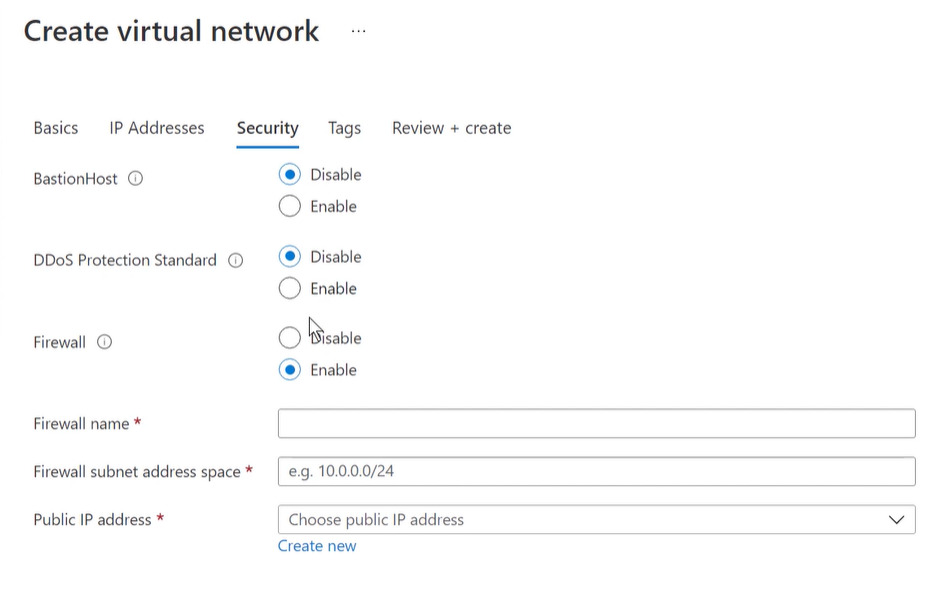Focus the Firewall name input field
943x593 pixels.
coord(597,423)
